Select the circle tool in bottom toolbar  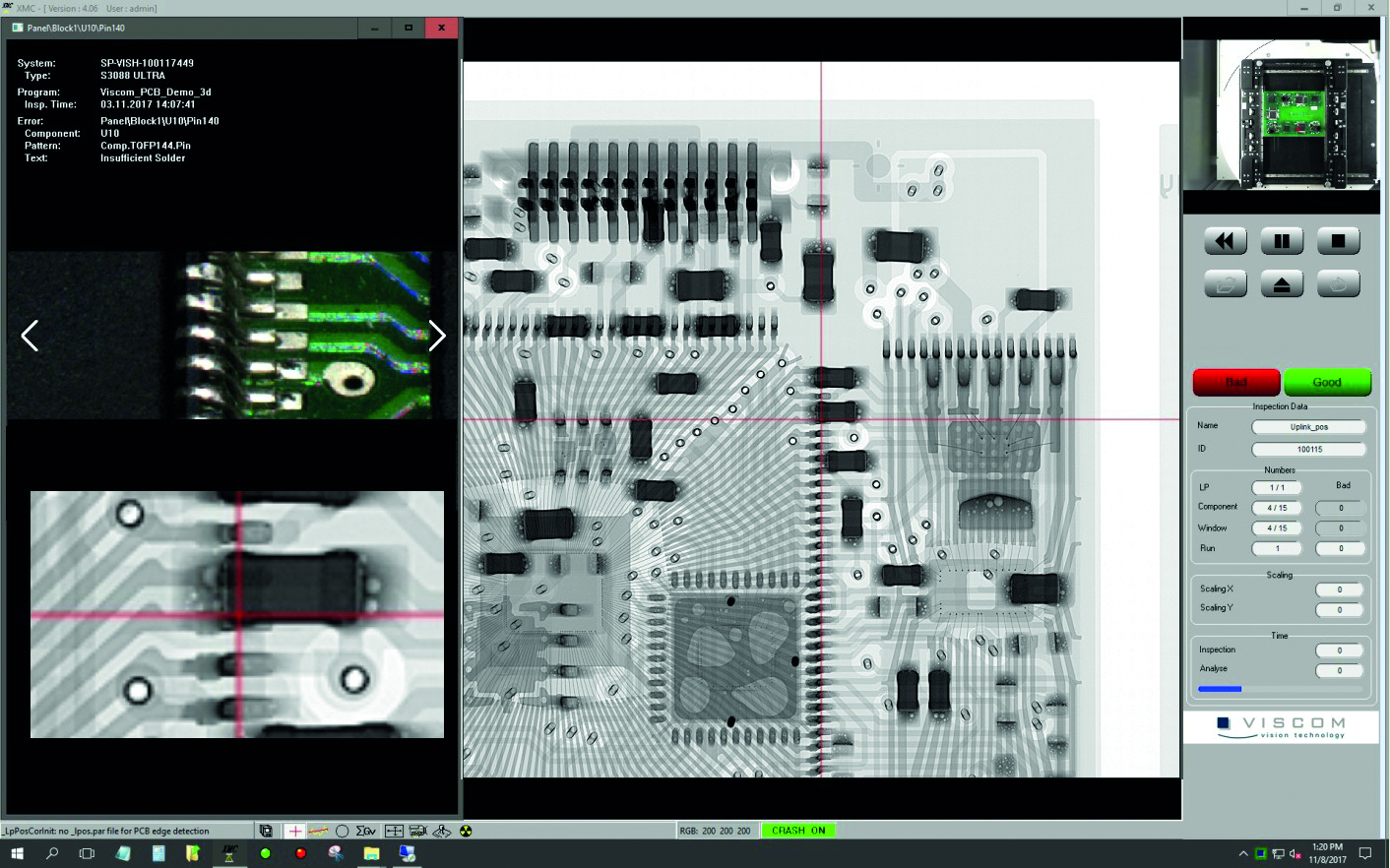pos(343,831)
